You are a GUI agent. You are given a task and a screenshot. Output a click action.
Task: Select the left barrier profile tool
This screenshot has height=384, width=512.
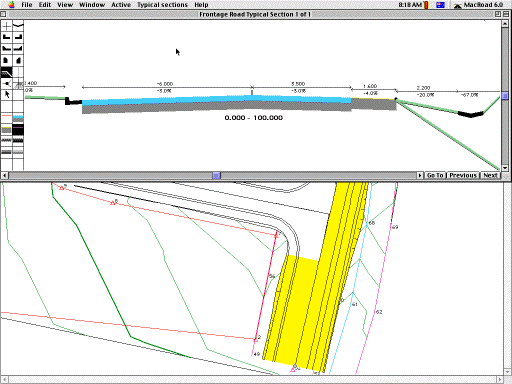6,60
